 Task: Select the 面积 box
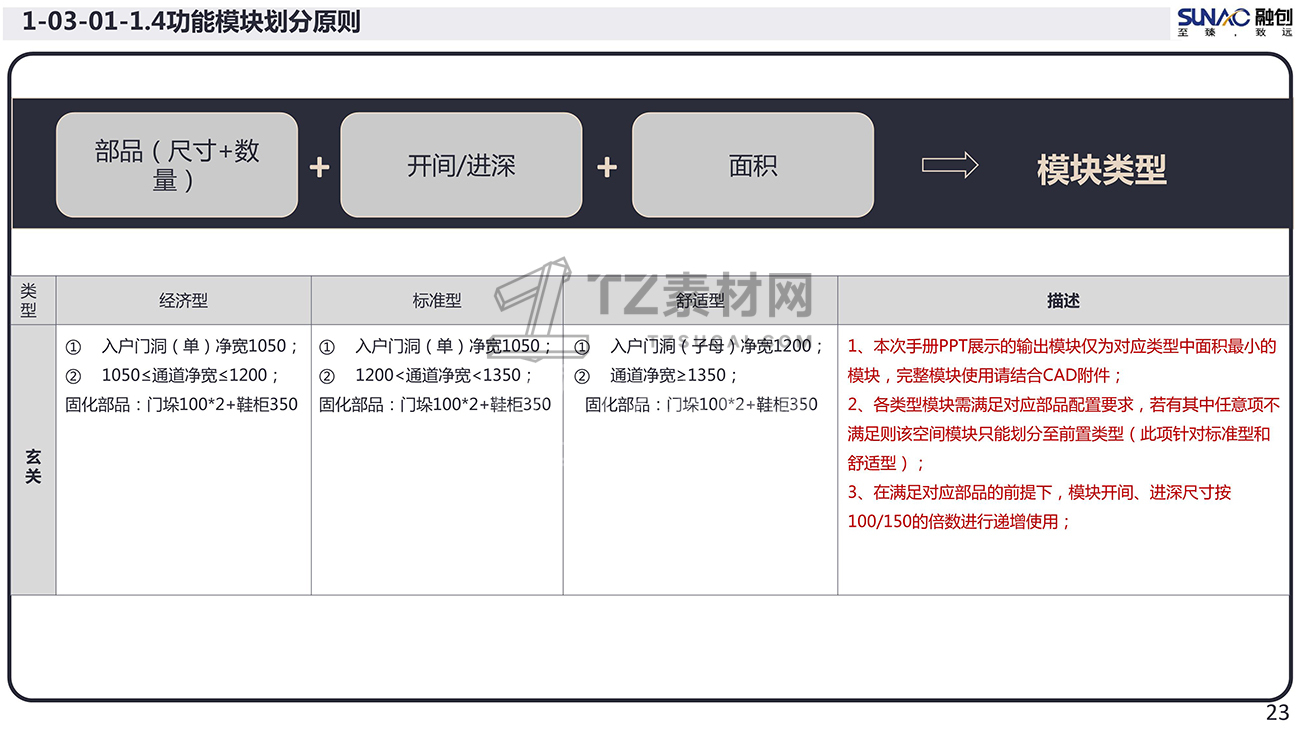tap(753, 165)
